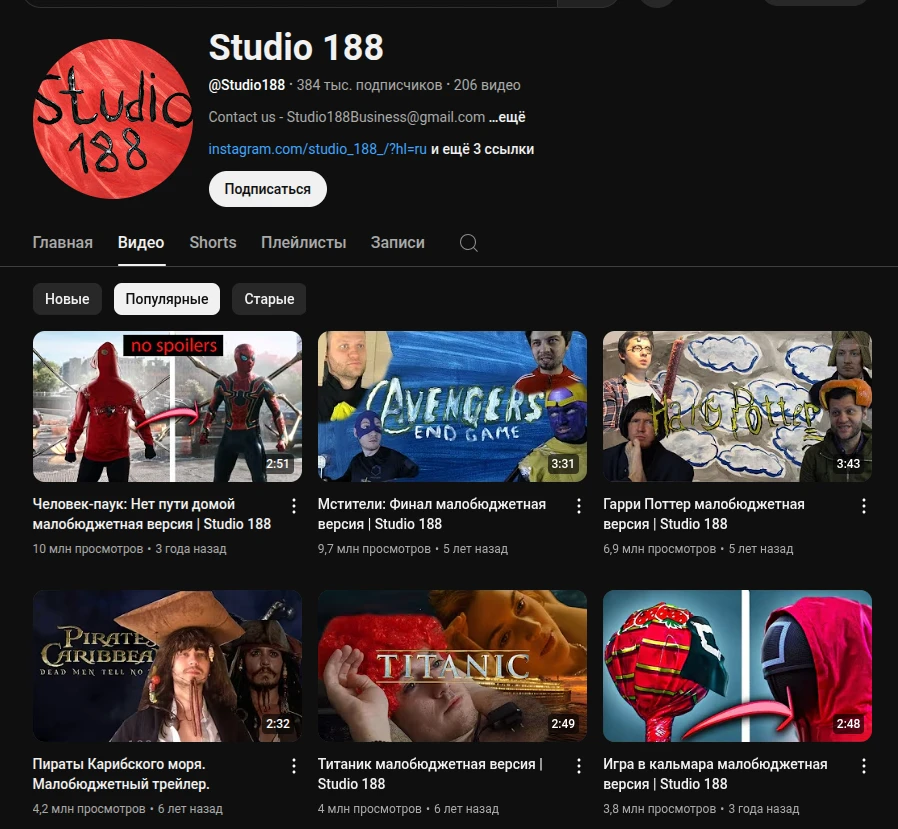Image resolution: width=898 pixels, height=829 pixels.
Task: Open Человек-паук: Нет пути домой video title
Action: (x=152, y=514)
